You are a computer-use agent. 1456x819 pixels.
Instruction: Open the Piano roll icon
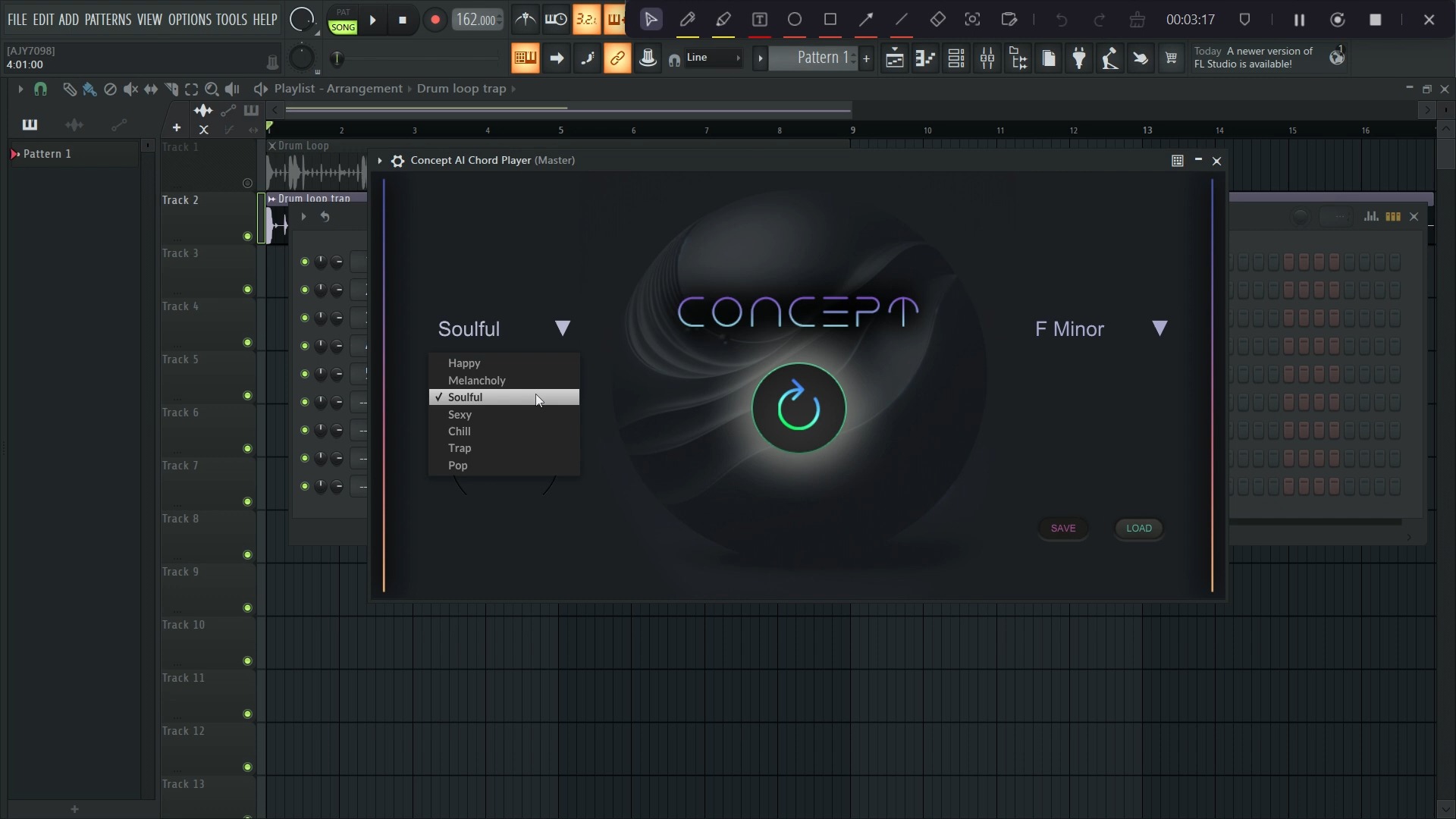925,58
